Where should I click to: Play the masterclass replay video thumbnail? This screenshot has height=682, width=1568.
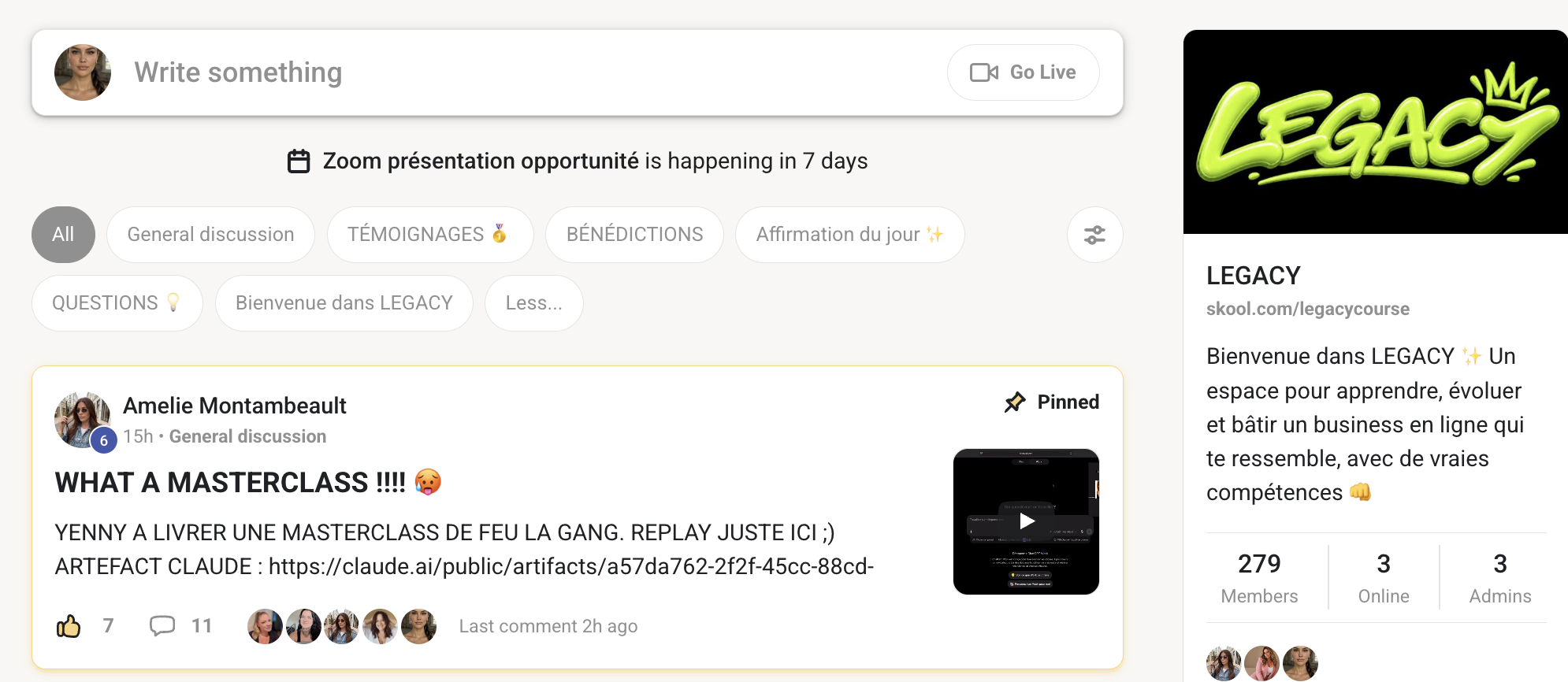pos(1026,521)
